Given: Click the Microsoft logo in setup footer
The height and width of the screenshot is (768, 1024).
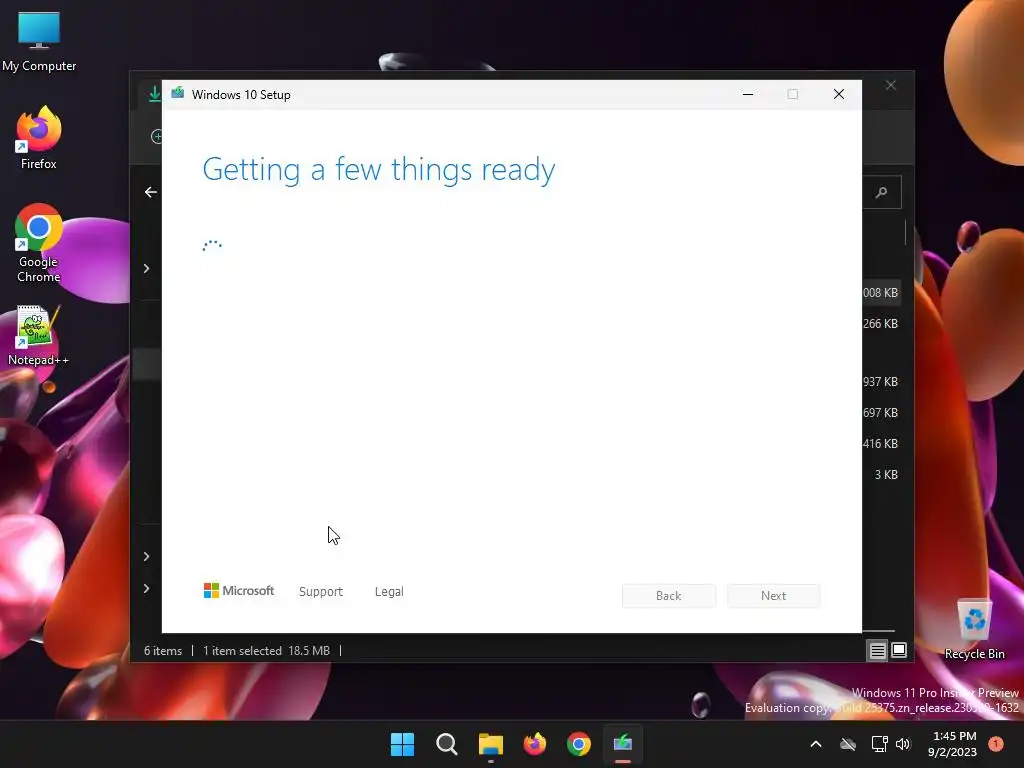Looking at the screenshot, I should [239, 591].
